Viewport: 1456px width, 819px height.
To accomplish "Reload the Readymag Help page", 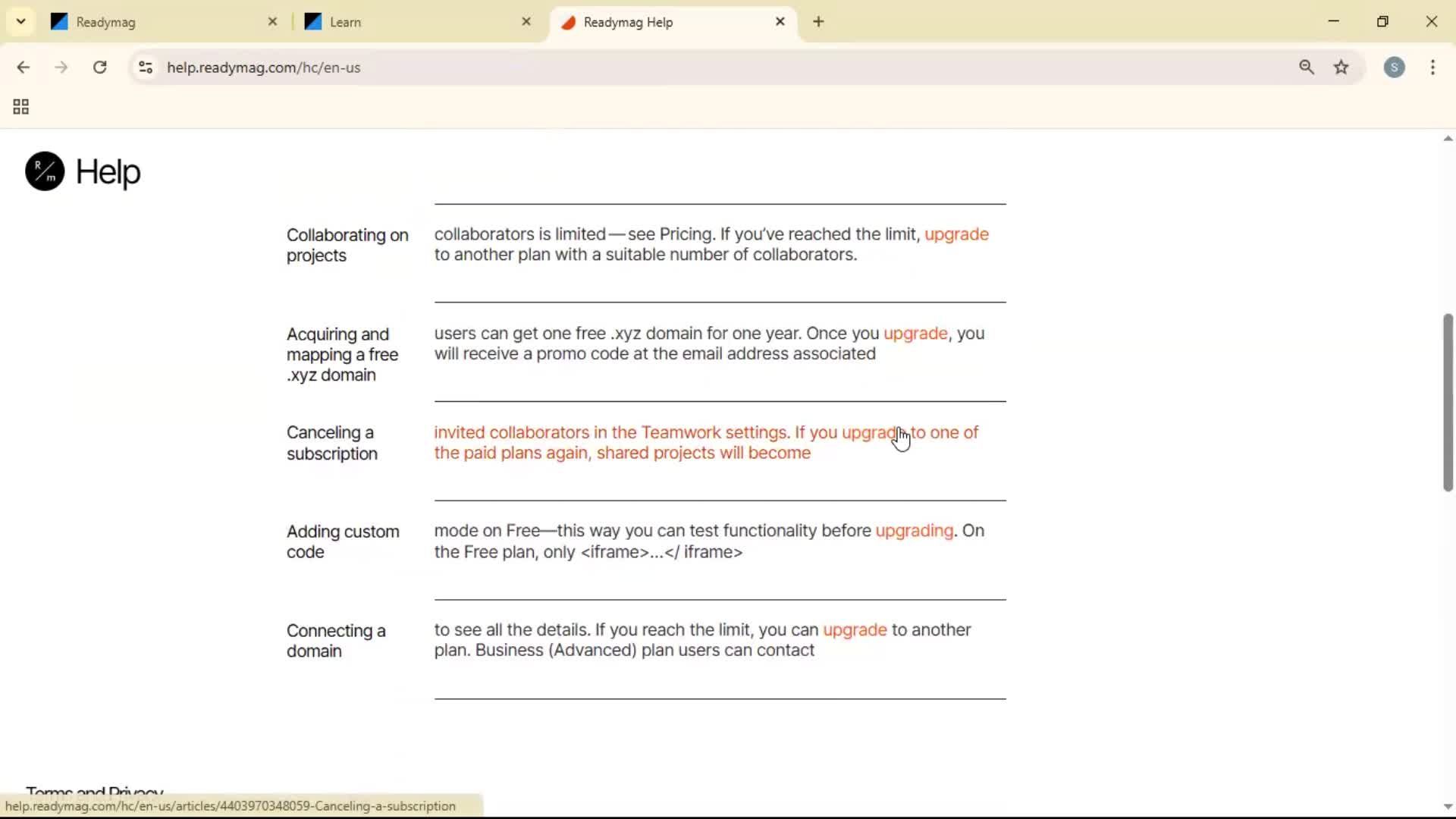I will point(99,67).
